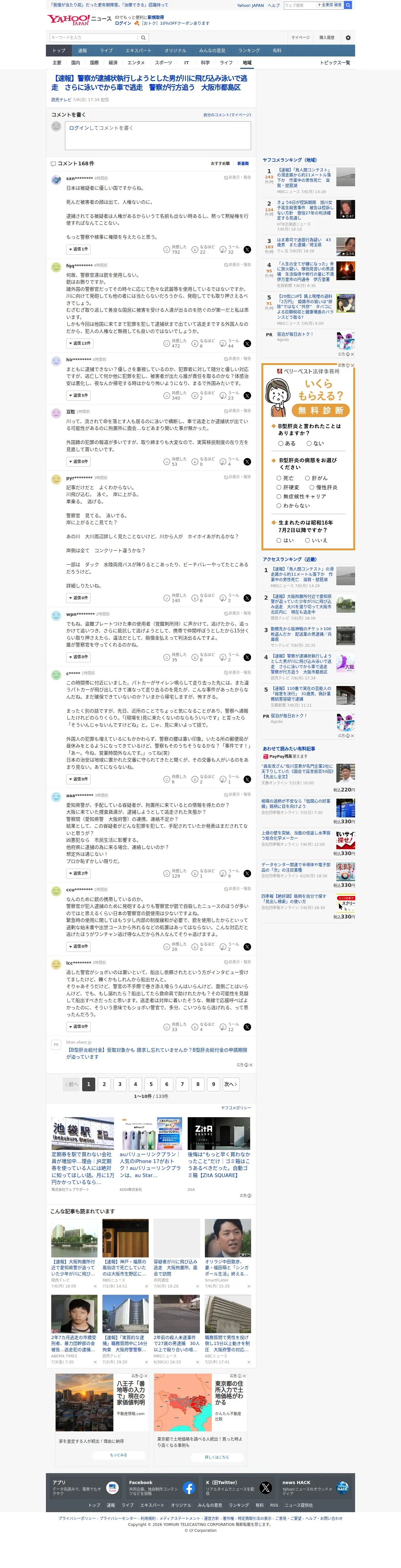
Task: Select the スポーツ category tab
Action: pos(163,63)
